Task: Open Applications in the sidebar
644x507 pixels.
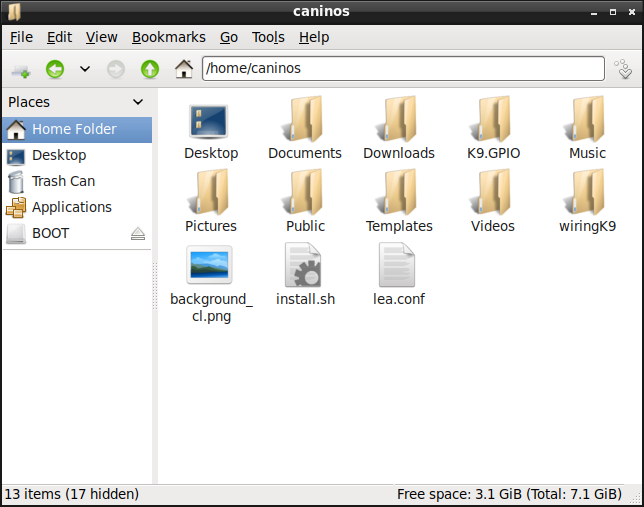Action: [x=78, y=207]
